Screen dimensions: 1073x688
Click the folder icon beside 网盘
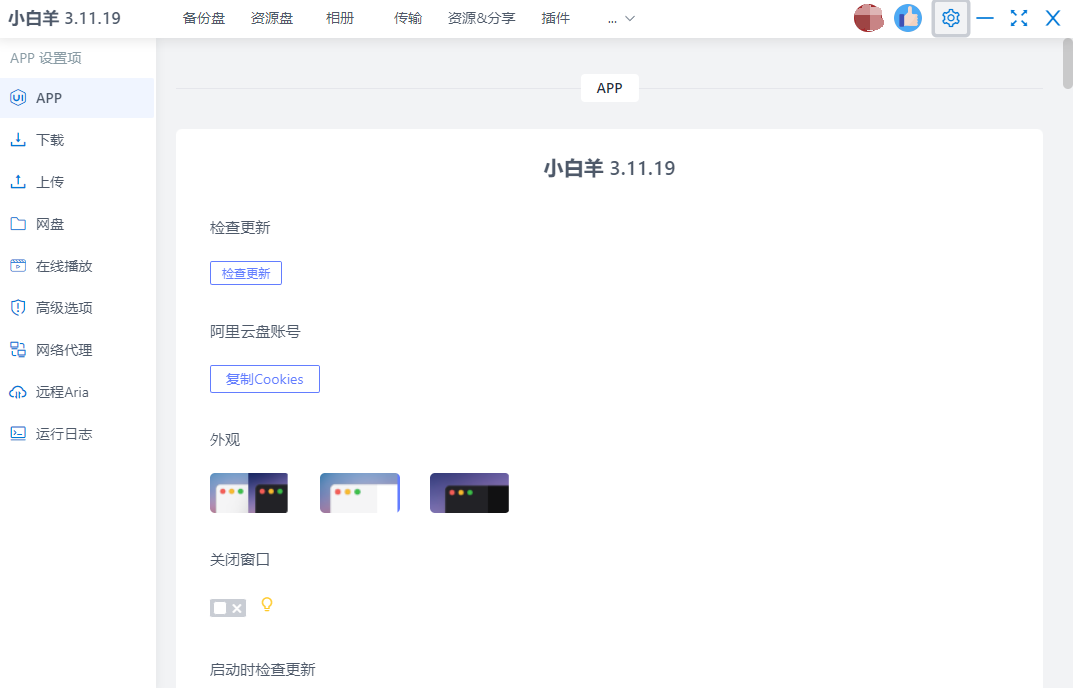click(18, 224)
